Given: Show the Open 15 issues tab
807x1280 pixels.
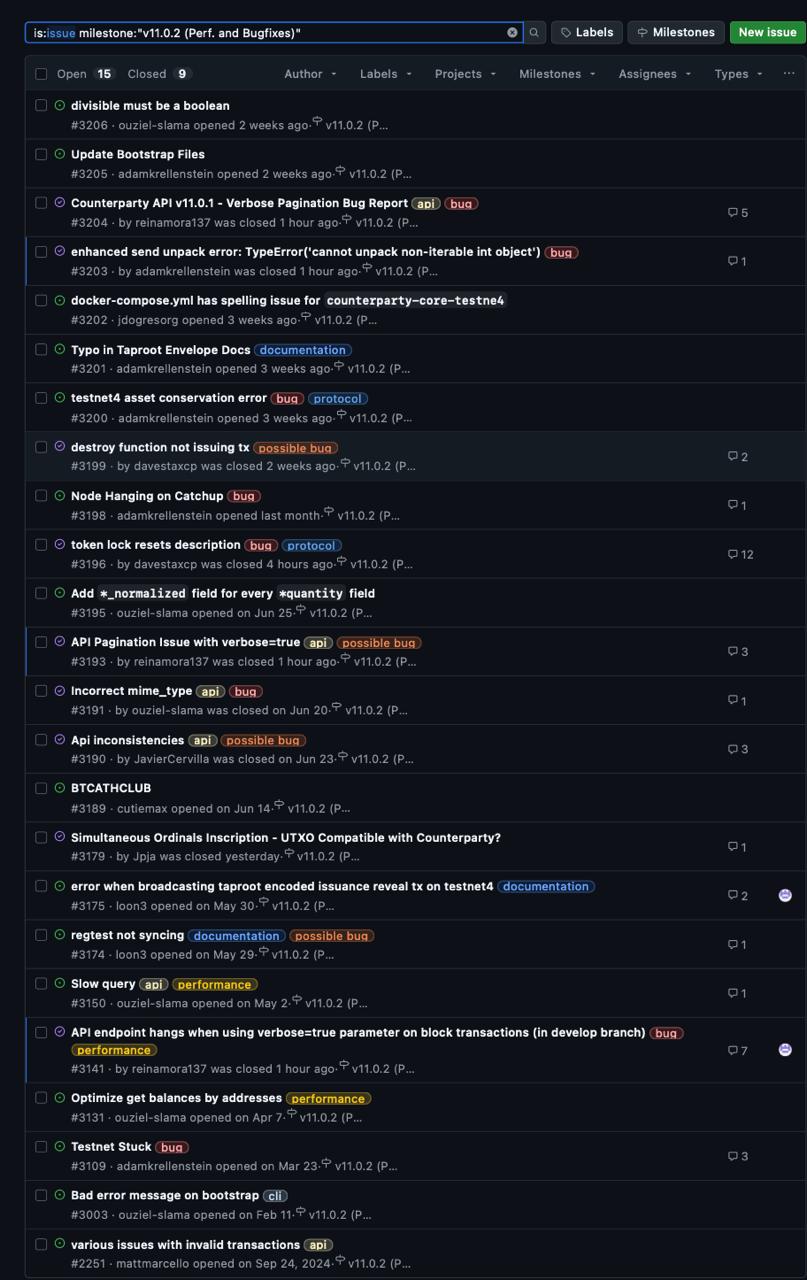Looking at the screenshot, I should click(x=85, y=74).
